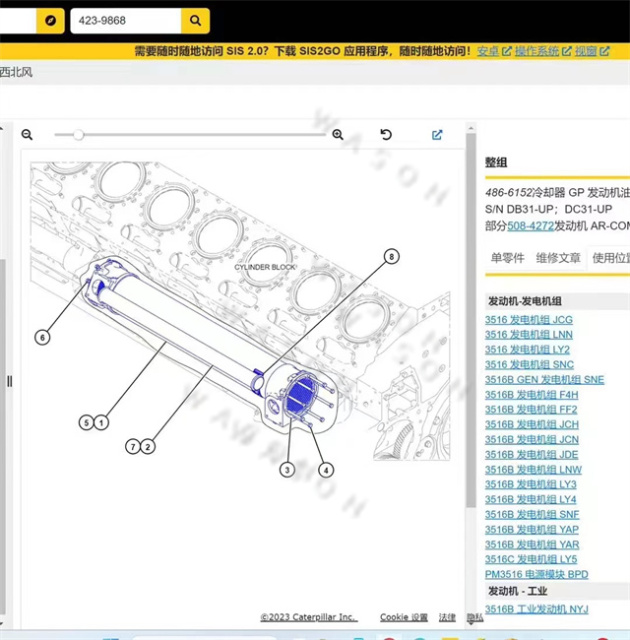Zoom out the diagram with minus magnifier
This screenshot has height=640, width=630.
click(27, 135)
